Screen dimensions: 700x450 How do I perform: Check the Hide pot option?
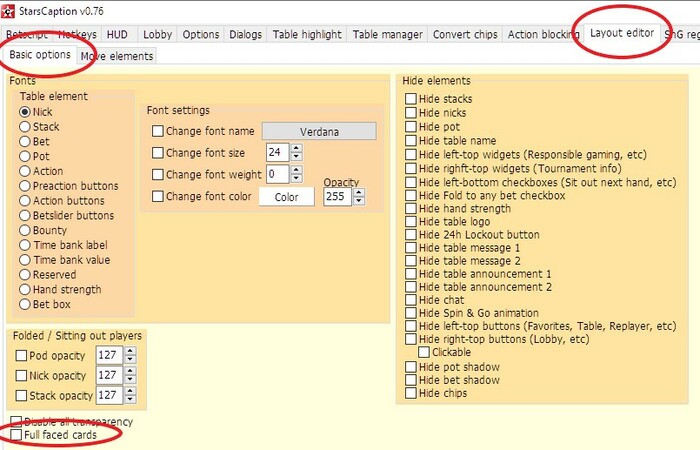411,127
